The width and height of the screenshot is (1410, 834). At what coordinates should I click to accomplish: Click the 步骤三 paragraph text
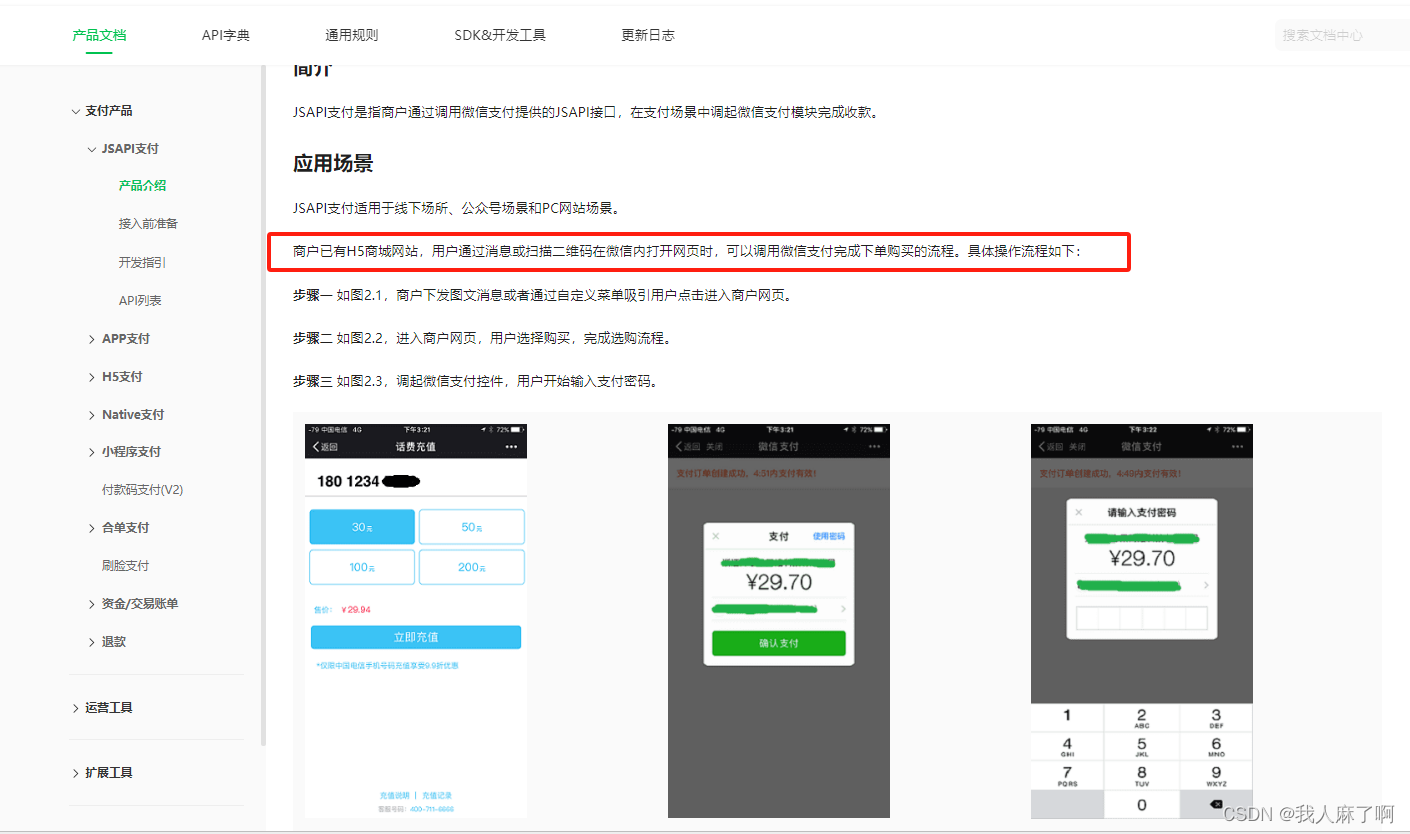pyautogui.click(x=475, y=381)
